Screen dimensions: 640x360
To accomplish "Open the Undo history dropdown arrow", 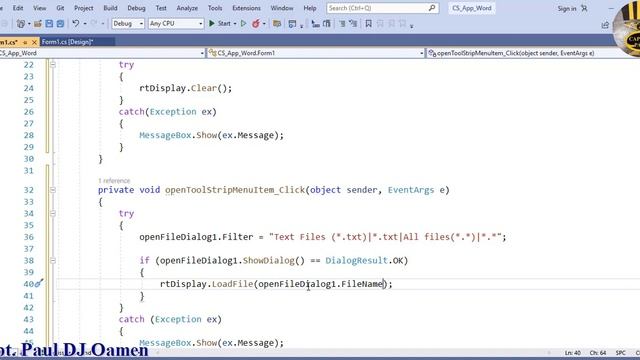I will [85, 24].
